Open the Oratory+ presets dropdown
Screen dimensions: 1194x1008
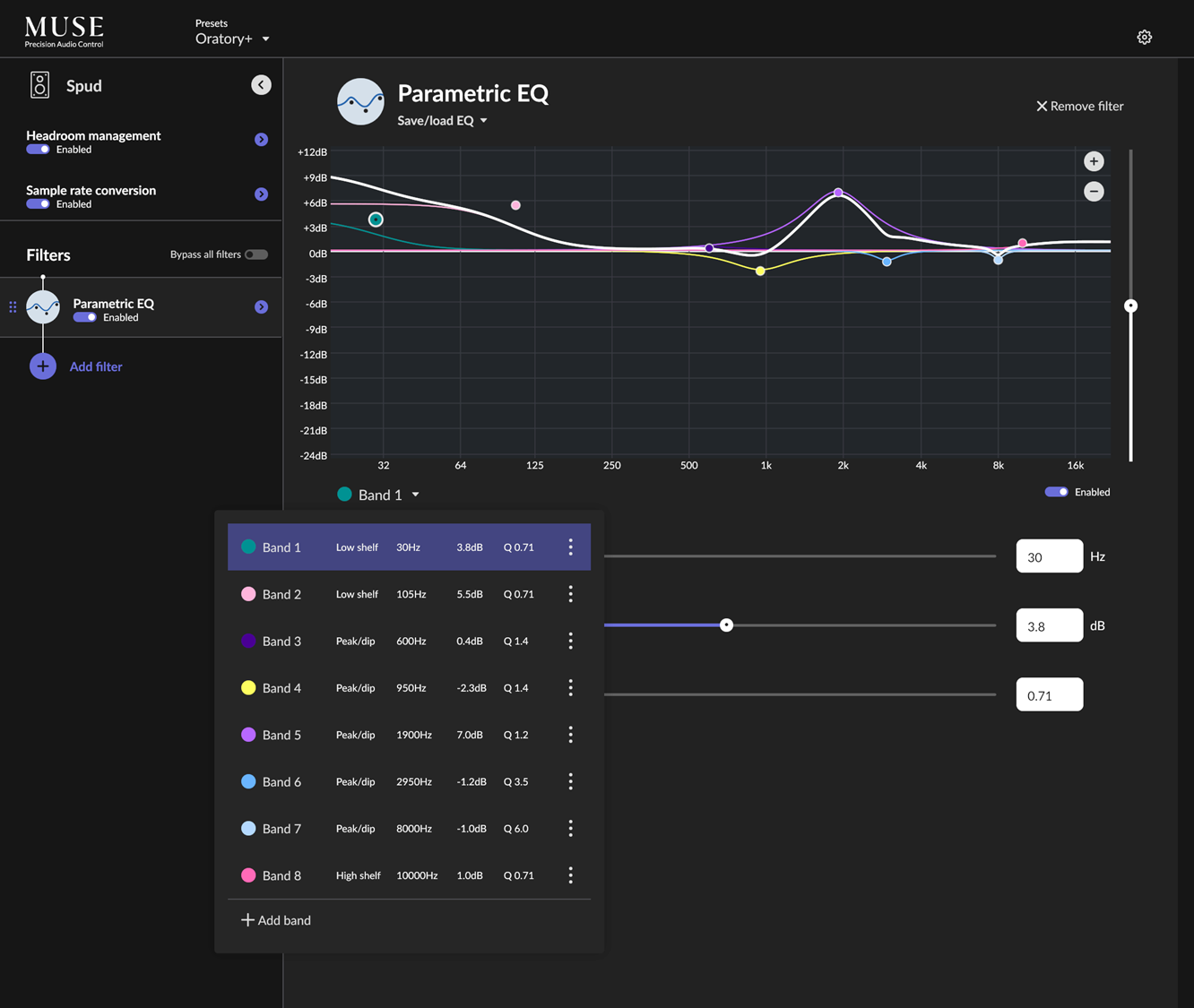pos(232,39)
